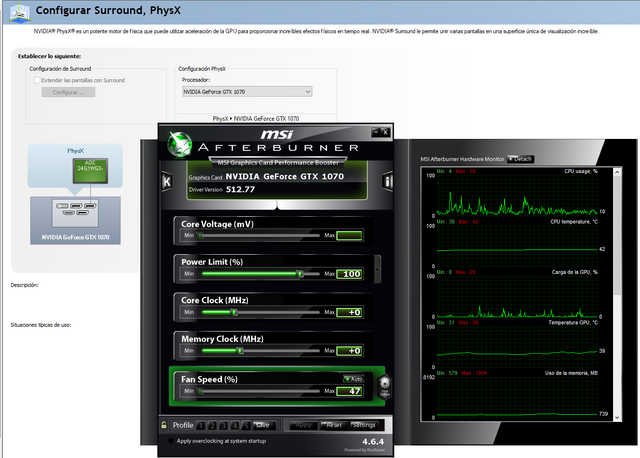
Task: Expand the Power Limit extra options arrow
Action: [377, 269]
